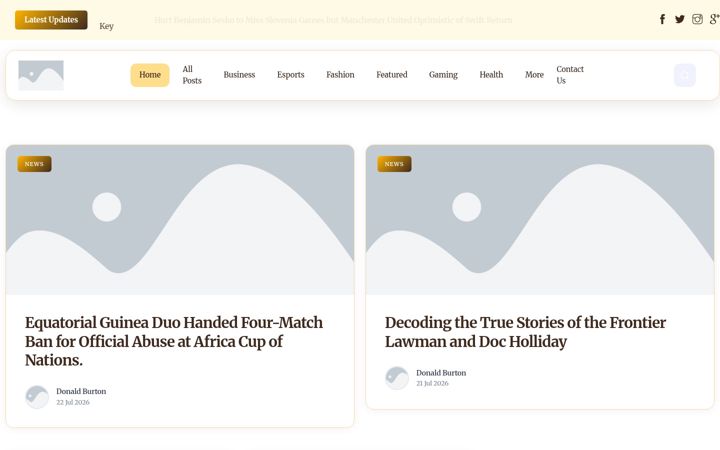Open the Health menu item
Image resolution: width=720 pixels, height=450 pixels.
491,75
